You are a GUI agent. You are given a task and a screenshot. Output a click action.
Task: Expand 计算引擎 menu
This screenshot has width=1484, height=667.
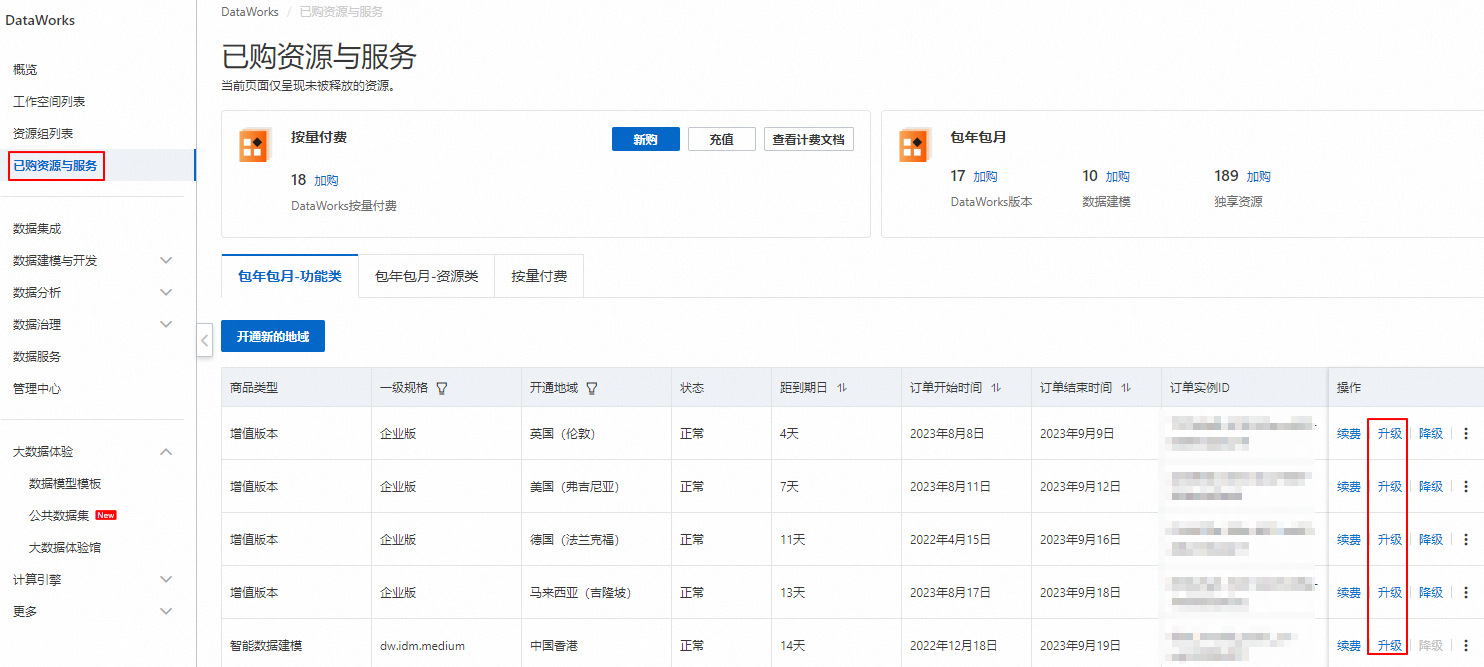click(x=166, y=579)
